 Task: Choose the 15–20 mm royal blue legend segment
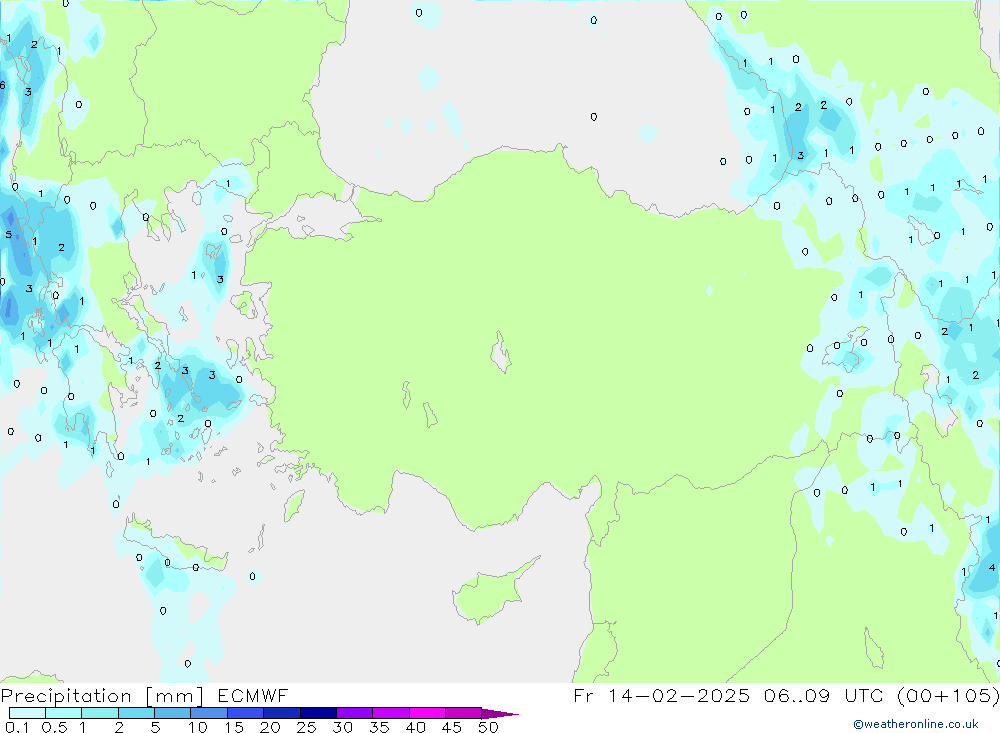pyautogui.click(x=246, y=713)
